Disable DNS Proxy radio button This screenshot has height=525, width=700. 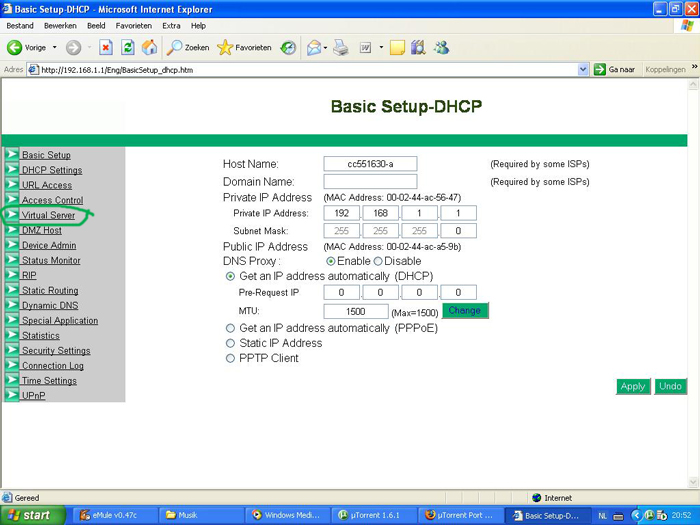[378, 261]
